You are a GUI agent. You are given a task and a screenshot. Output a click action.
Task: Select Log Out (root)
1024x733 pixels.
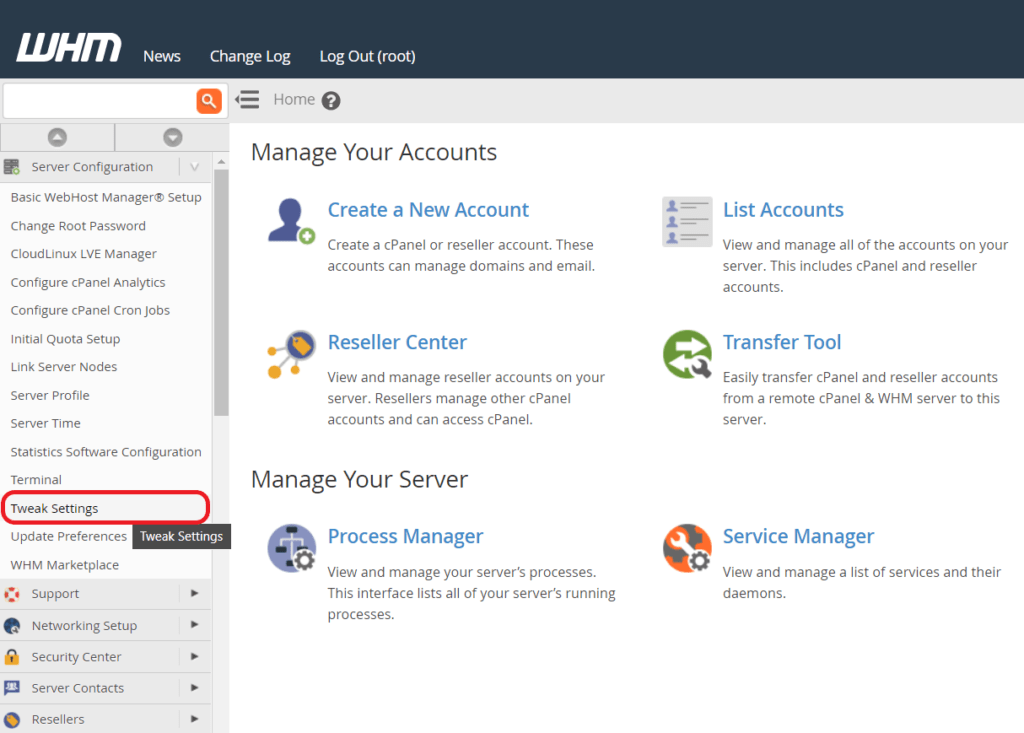(x=367, y=57)
